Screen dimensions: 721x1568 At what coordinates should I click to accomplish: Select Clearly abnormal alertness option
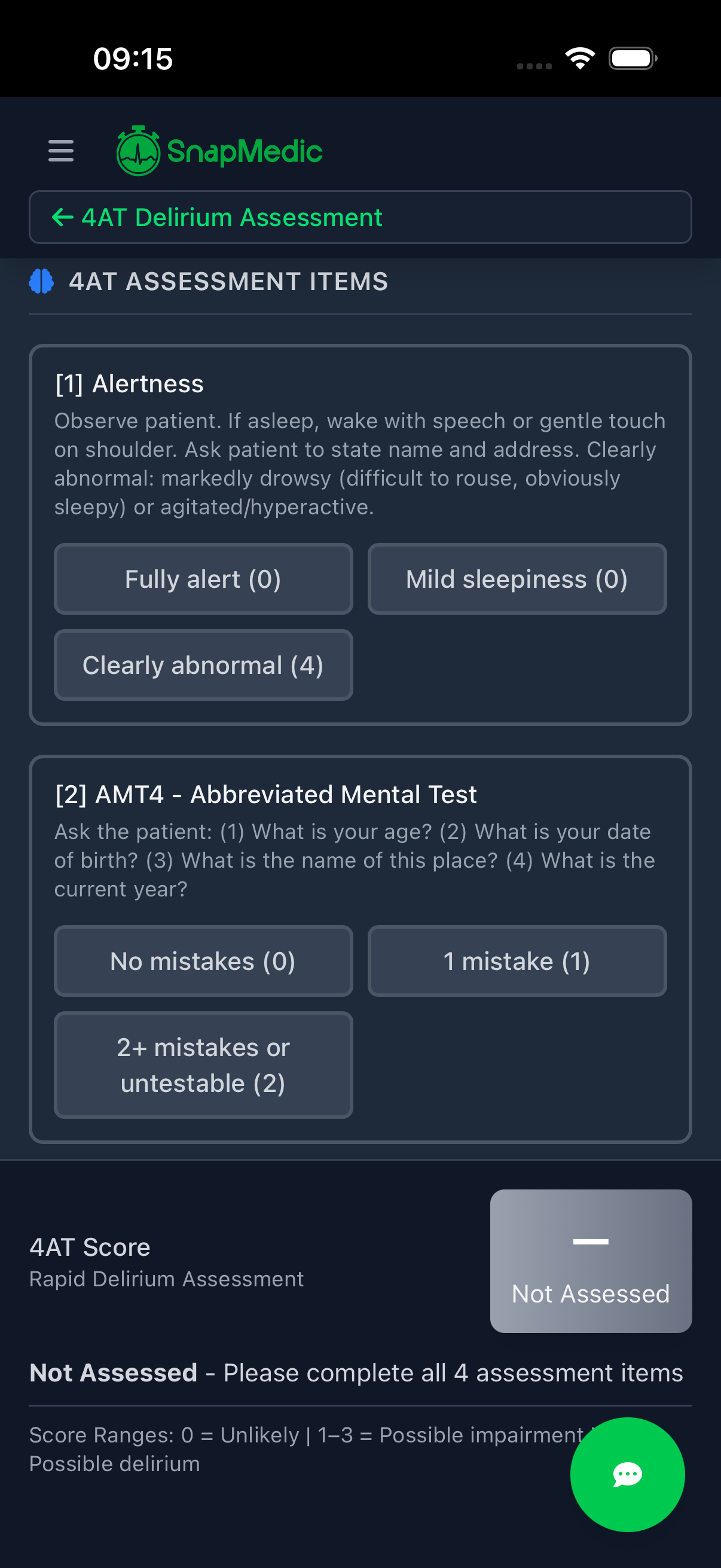tap(203, 665)
